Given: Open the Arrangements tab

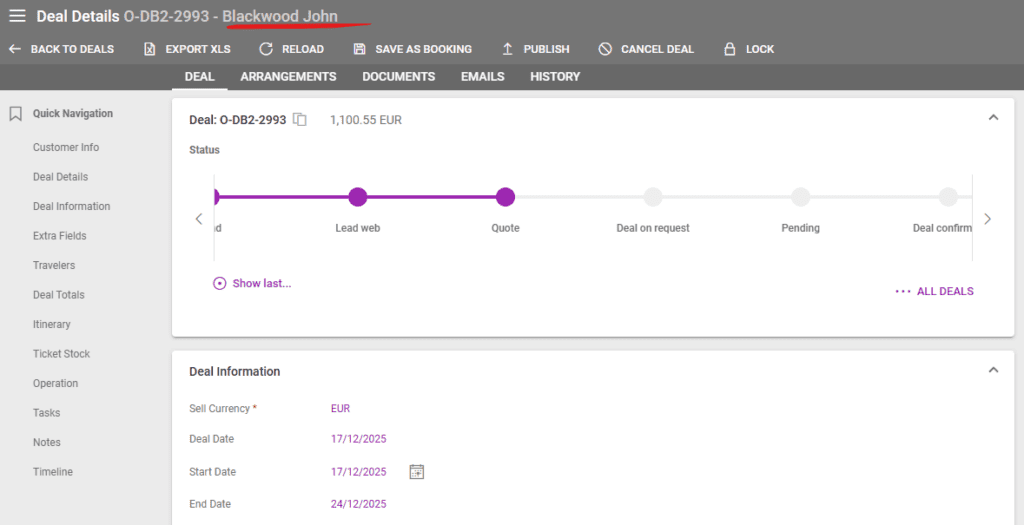Looking at the screenshot, I should (288, 76).
